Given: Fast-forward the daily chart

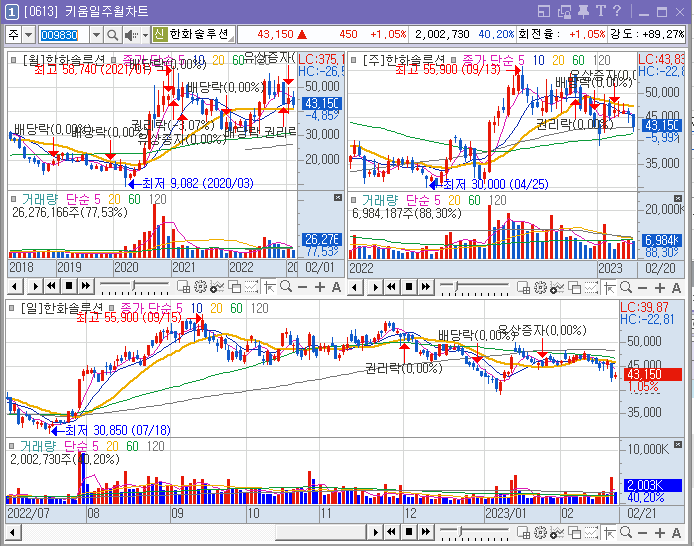Looking at the screenshot, I should point(426,532).
